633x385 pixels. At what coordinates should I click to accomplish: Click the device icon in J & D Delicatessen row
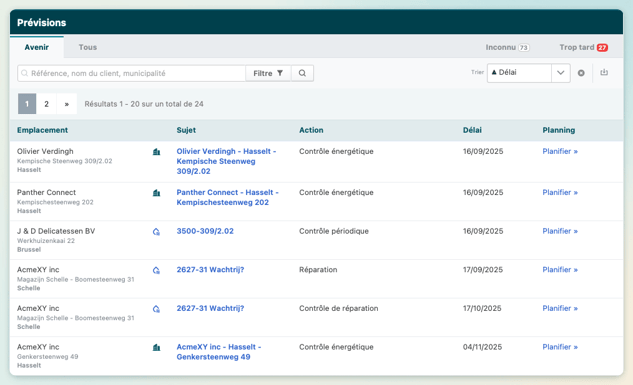(156, 232)
